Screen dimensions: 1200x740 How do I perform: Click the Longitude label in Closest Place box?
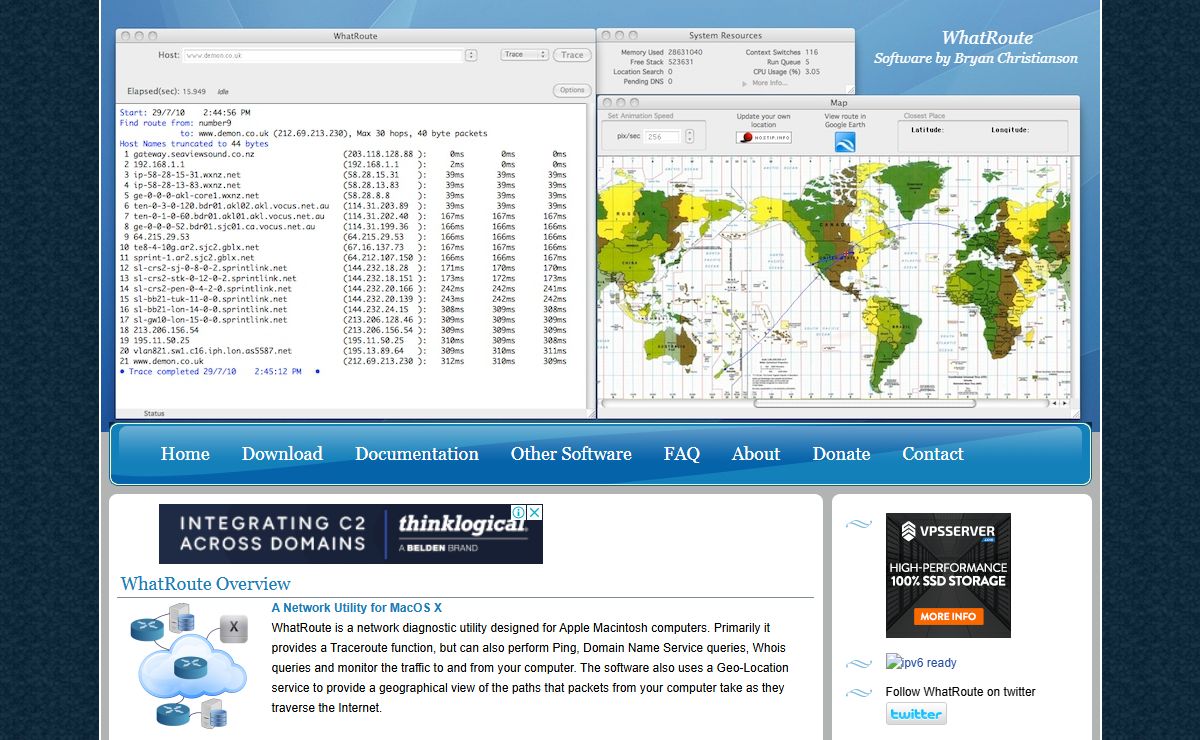pos(1009,129)
